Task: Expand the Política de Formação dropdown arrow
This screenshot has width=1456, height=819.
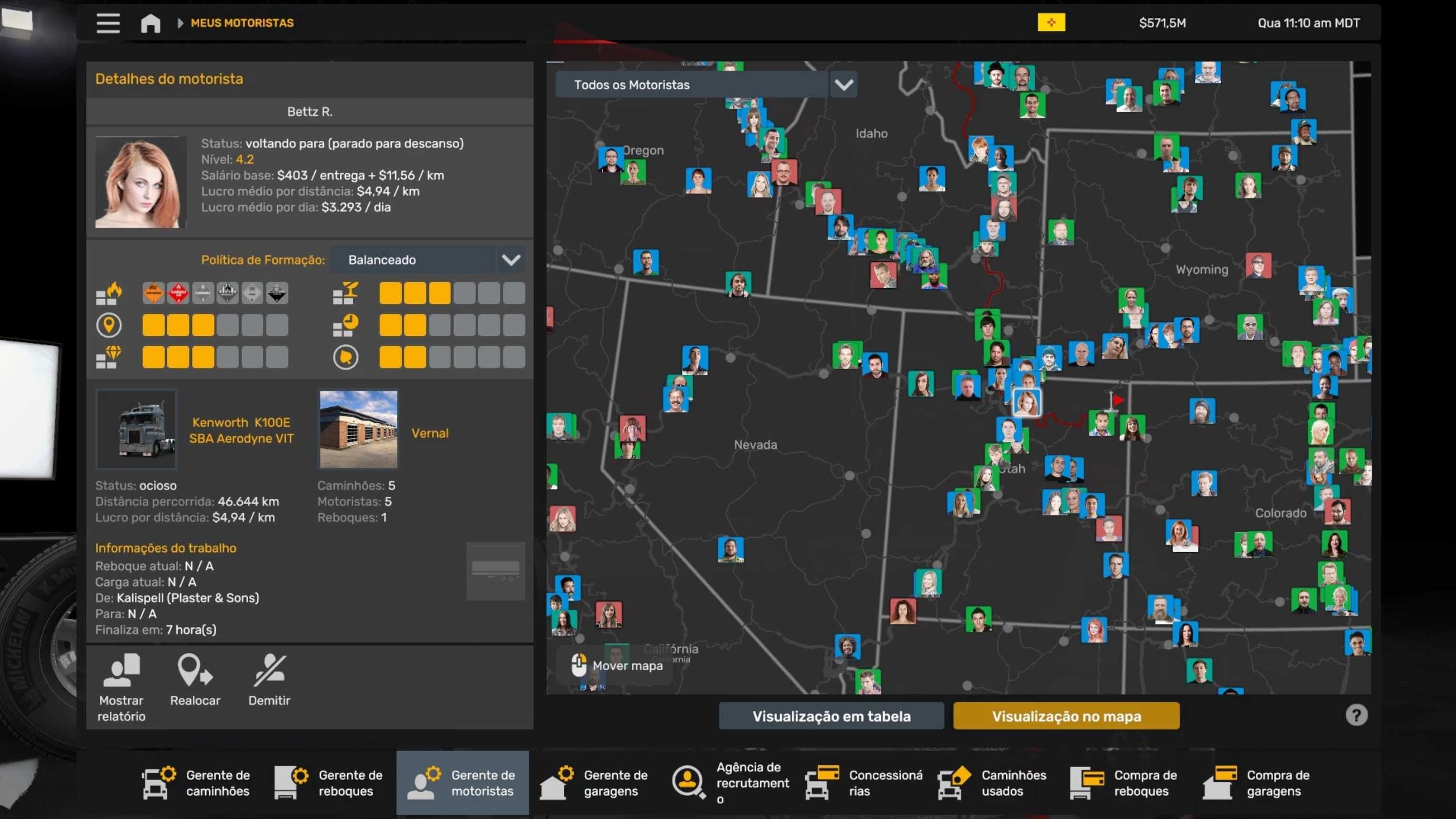Action: click(511, 260)
